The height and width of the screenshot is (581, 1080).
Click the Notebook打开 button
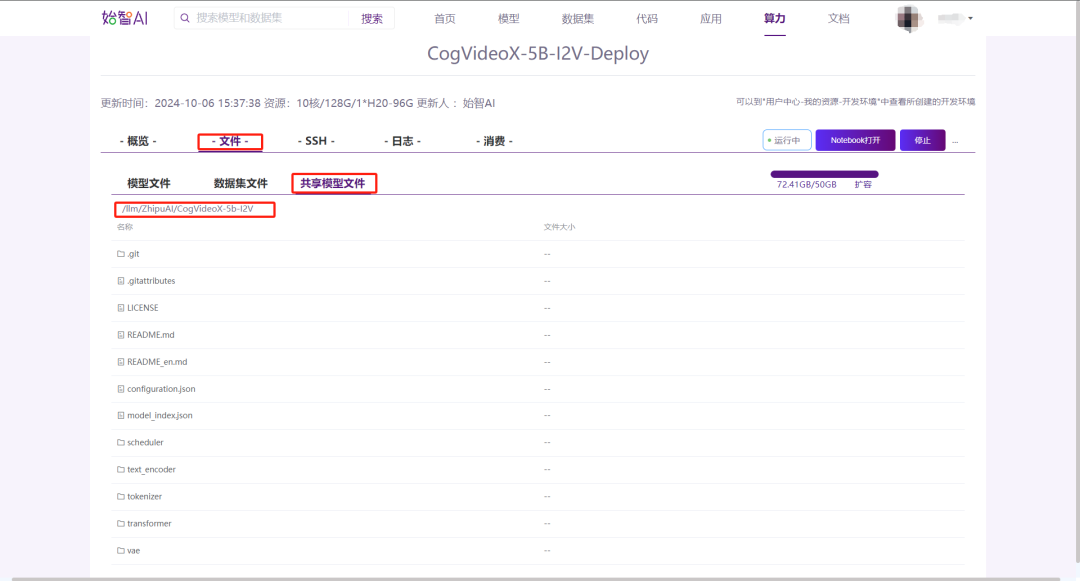pos(855,140)
